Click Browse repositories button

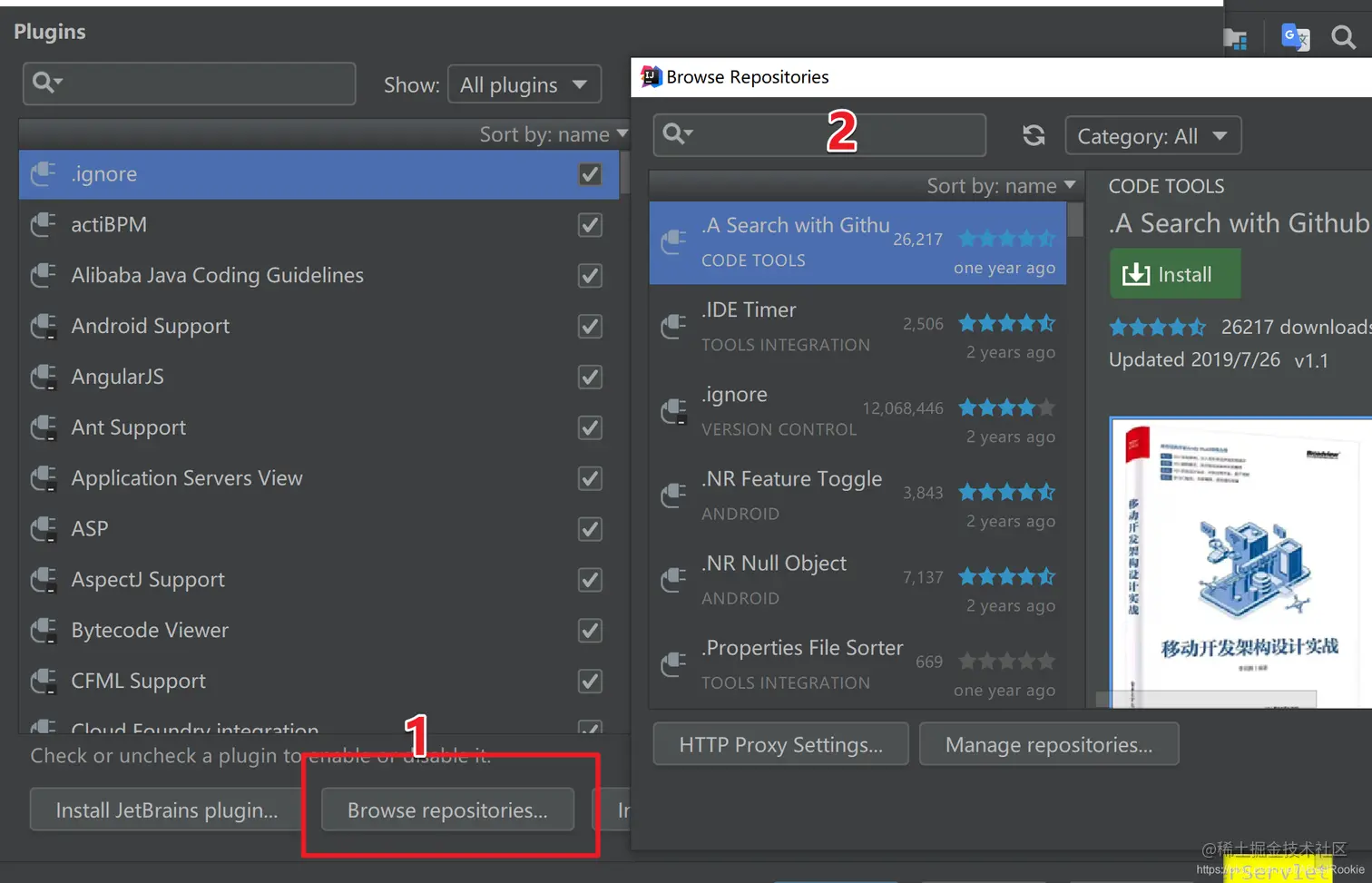tap(447, 809)
